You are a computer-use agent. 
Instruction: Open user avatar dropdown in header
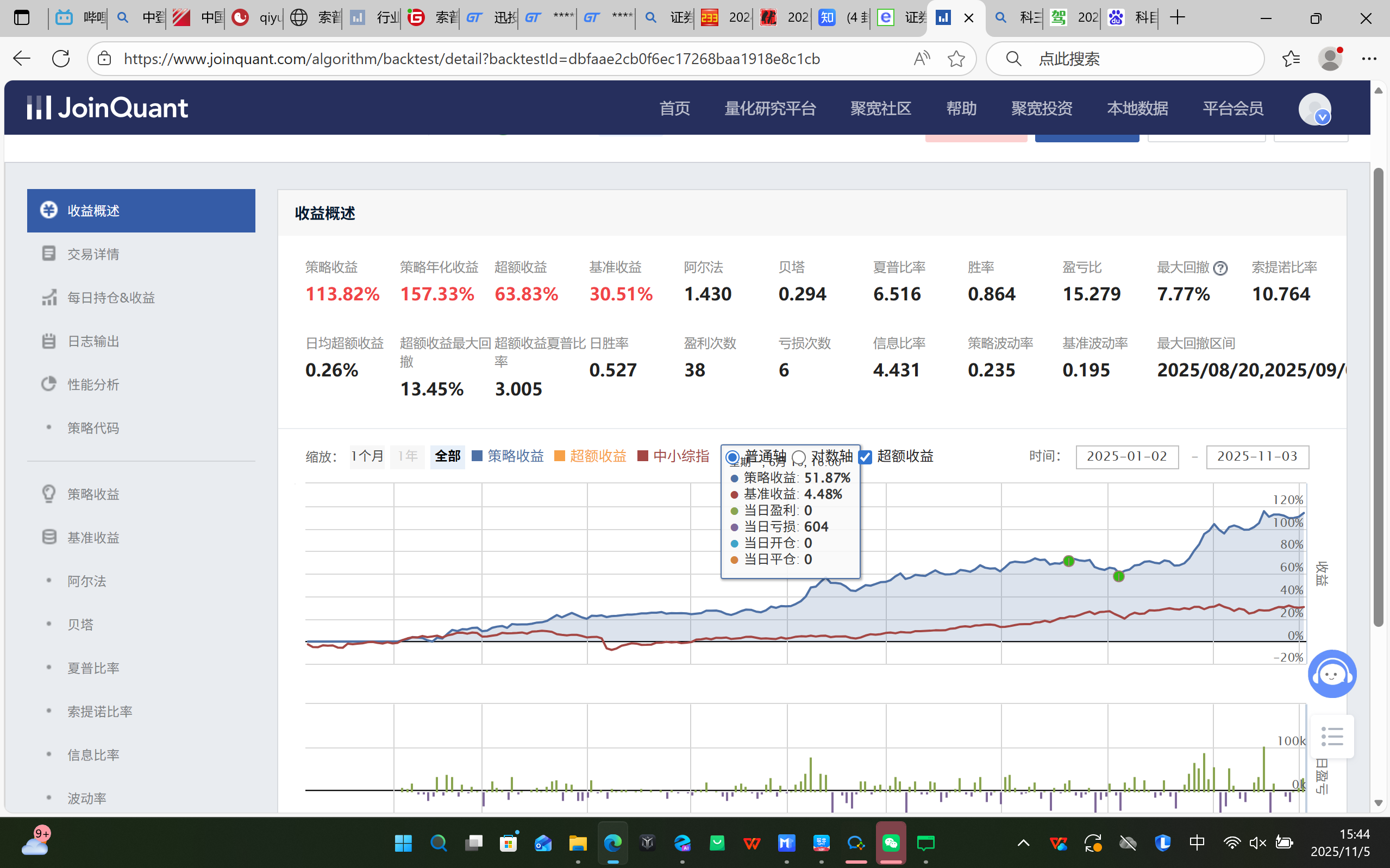click(x=1315, y=109)
